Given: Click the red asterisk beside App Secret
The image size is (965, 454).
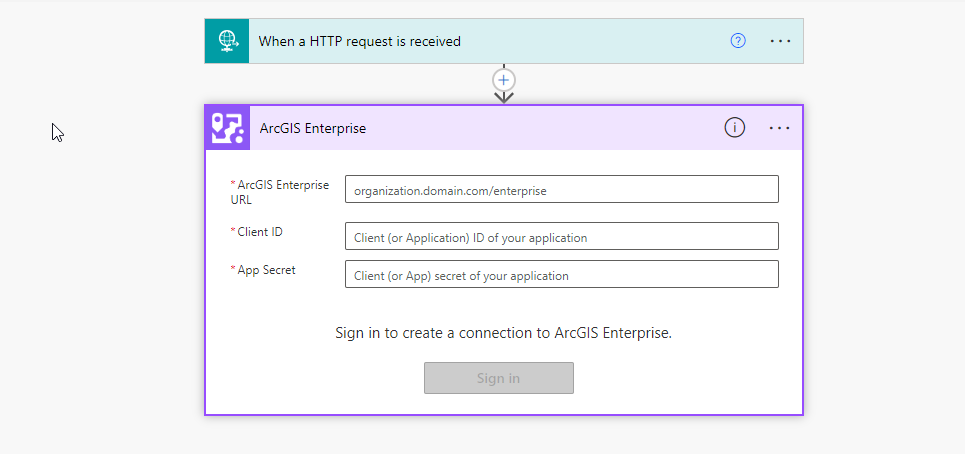Looking at the screenshot, I should point(233,270).
